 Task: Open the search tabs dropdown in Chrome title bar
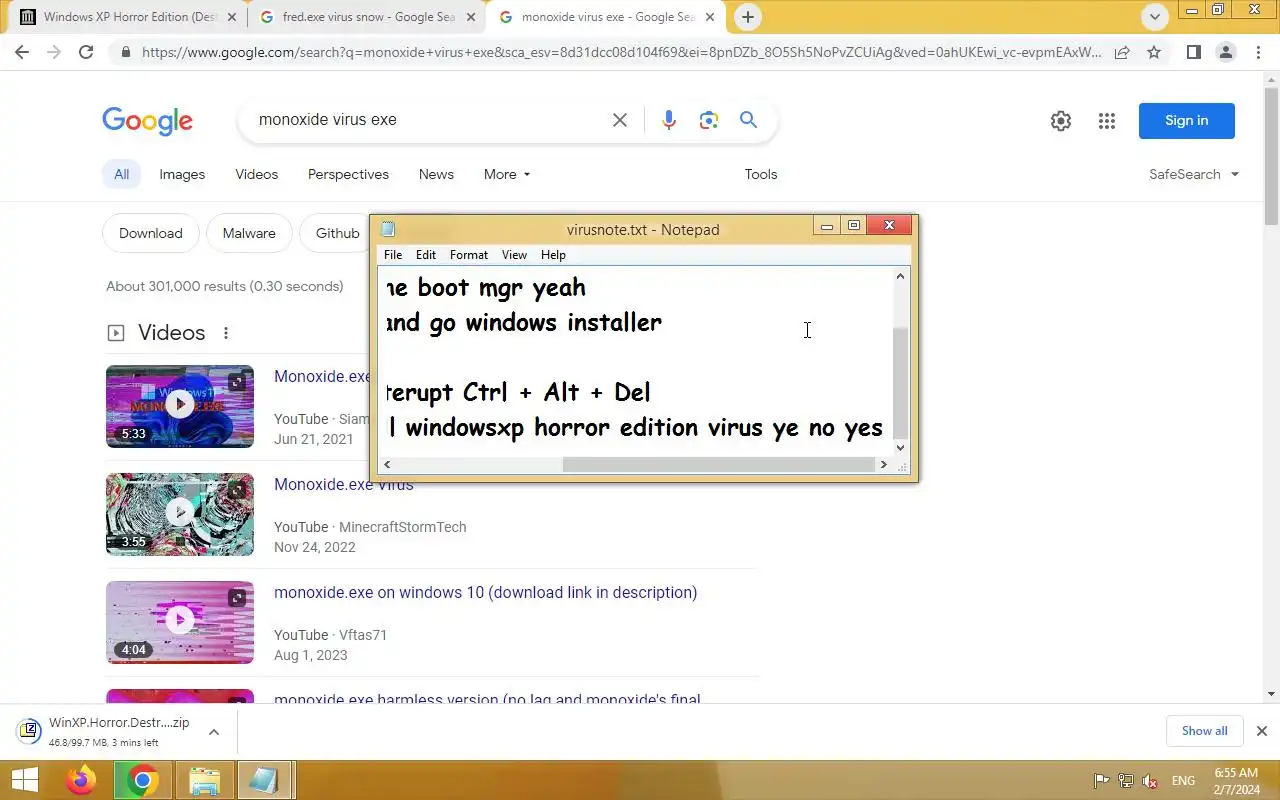tap(1154, 17)
